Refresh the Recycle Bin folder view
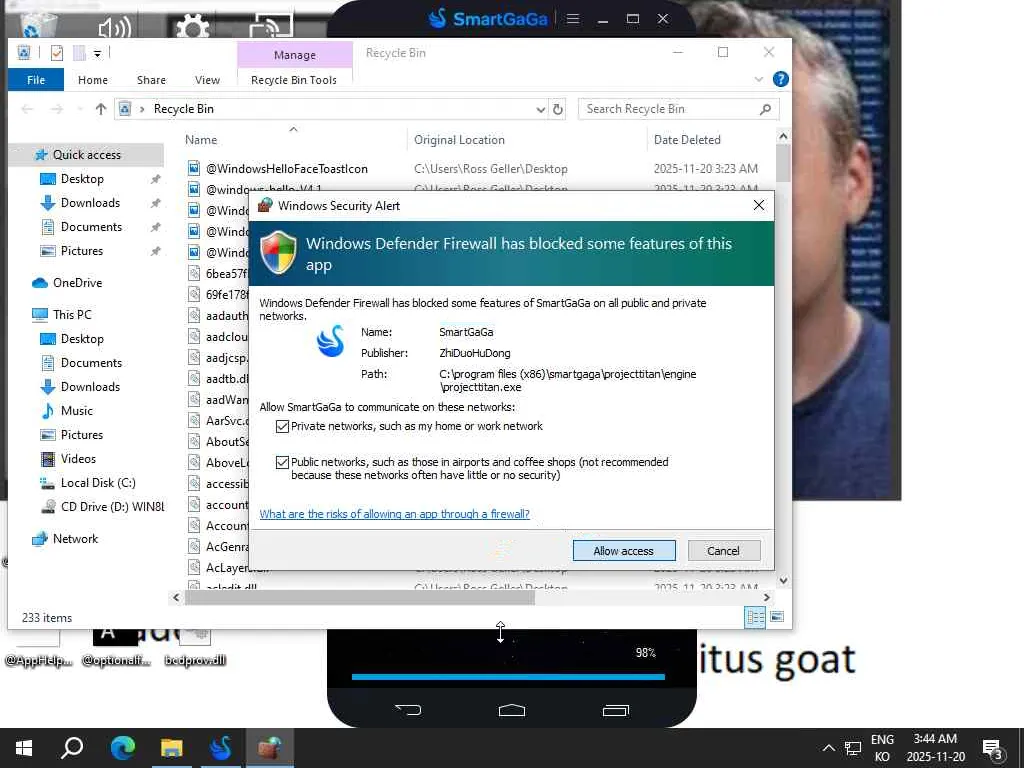This screenshot has width=1024, height=768. click(558, 109)
